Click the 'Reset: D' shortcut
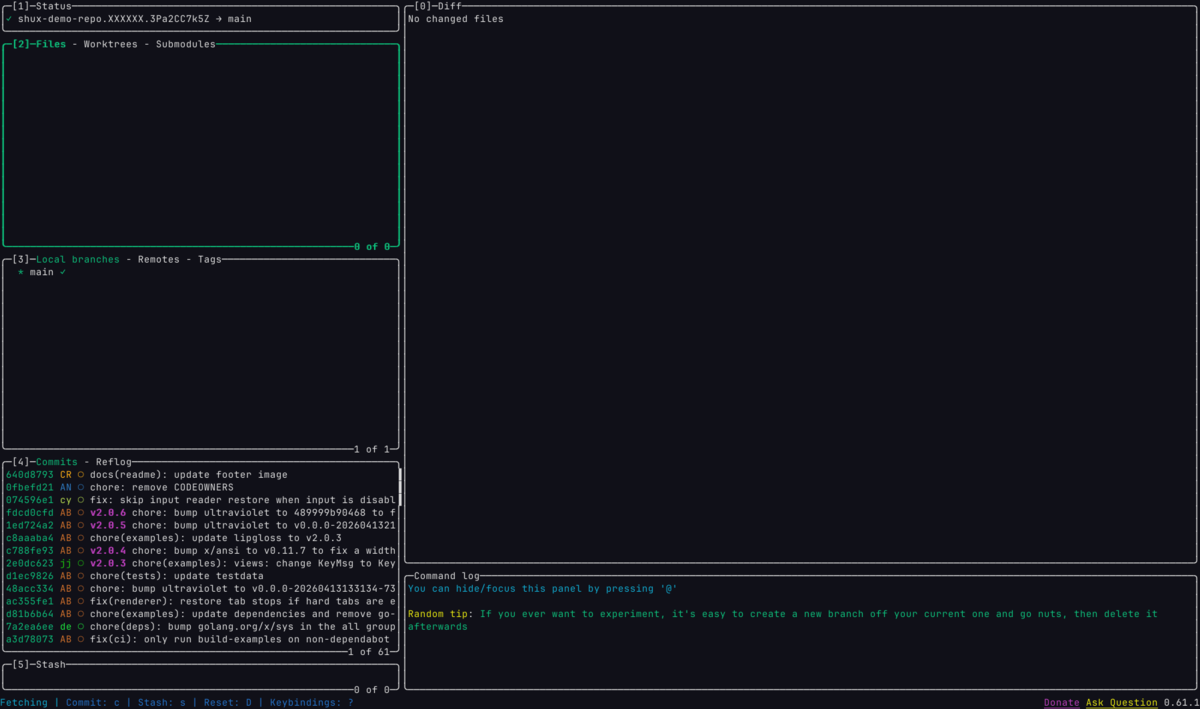Image resolution: width=1200 pixels, height=709 pixels. pyautogui.click(x=228, y=703)
